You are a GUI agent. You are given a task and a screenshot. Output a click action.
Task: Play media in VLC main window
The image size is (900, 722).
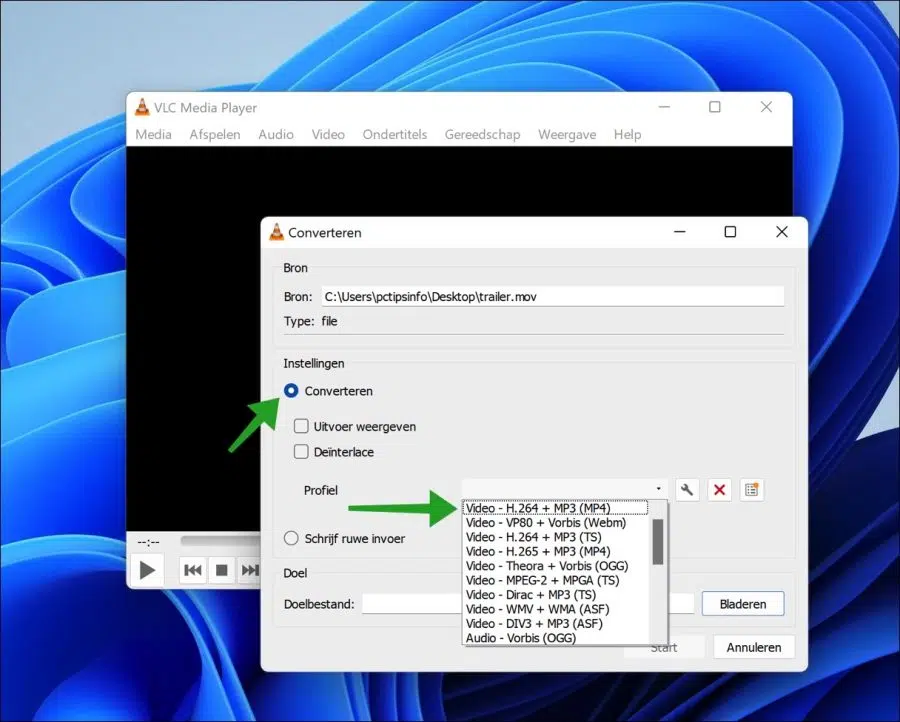(147, 570)
